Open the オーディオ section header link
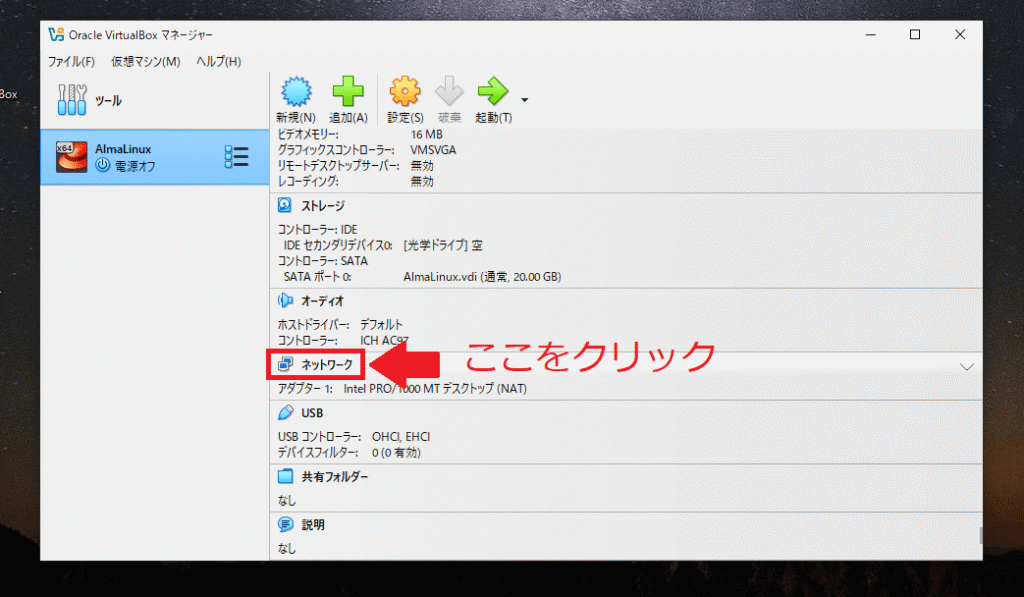 pyautogui.click(x=323, y=301)
